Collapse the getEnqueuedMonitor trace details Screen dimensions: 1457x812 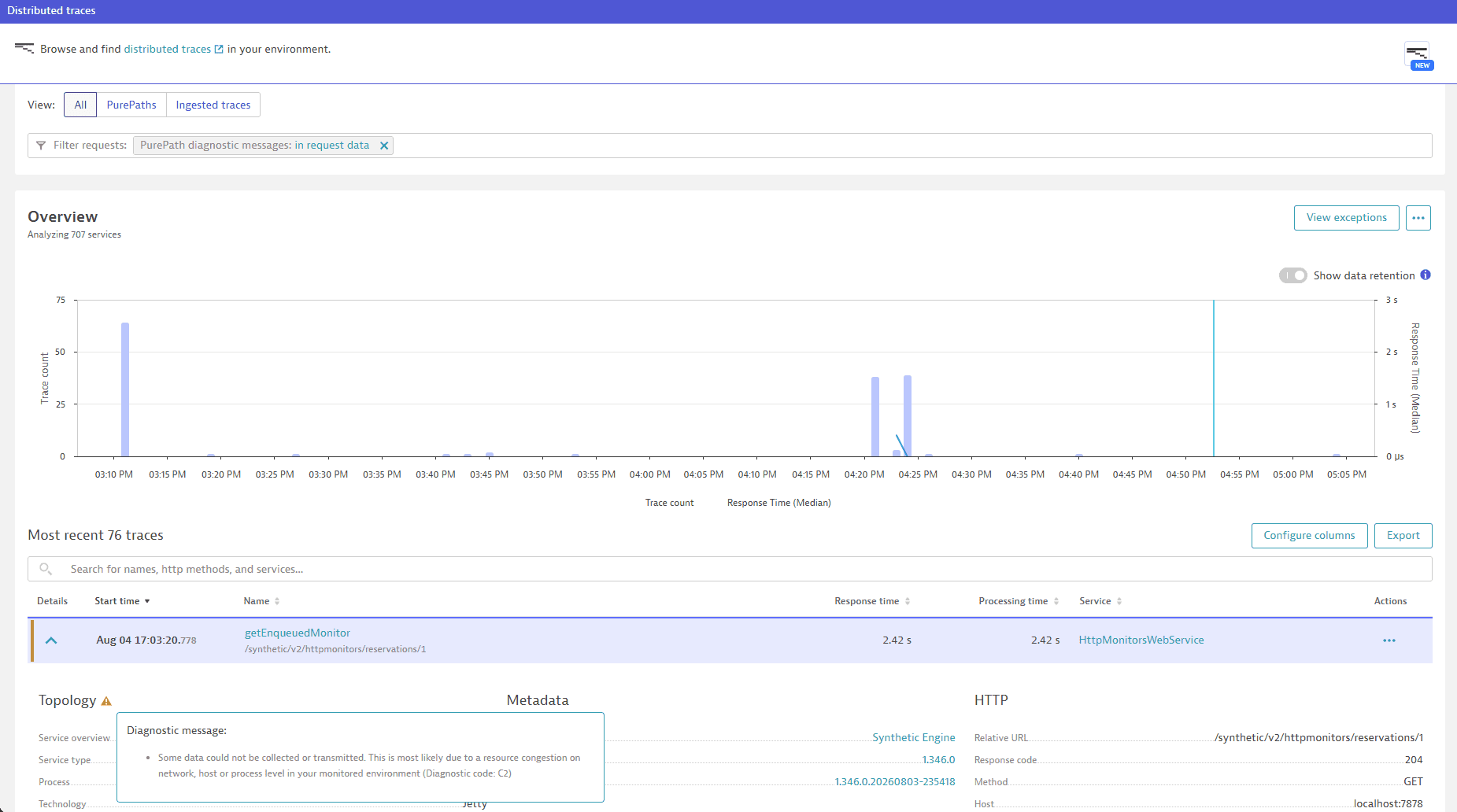click(51, 640)
